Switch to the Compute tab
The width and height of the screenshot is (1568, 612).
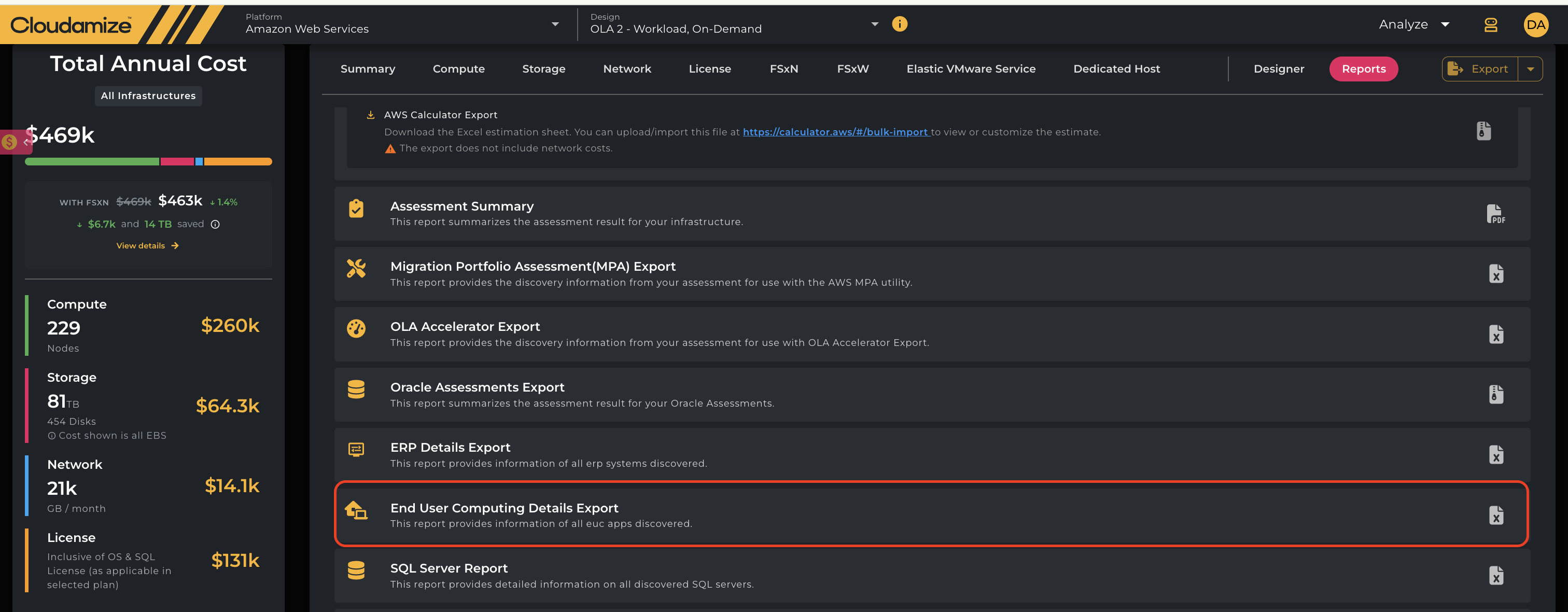tap(458, 69)
